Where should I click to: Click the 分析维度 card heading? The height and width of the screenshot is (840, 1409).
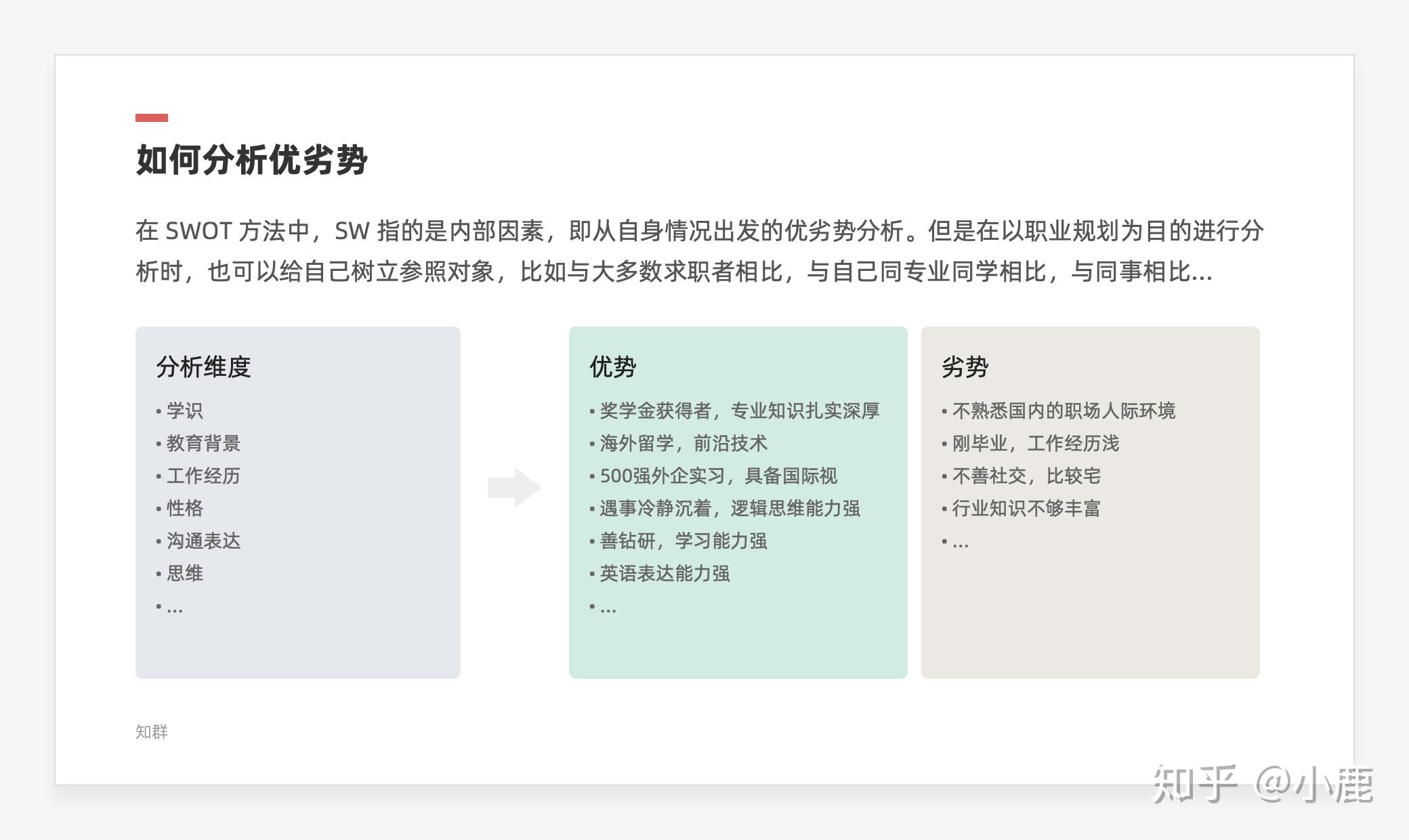click(203, 367)
